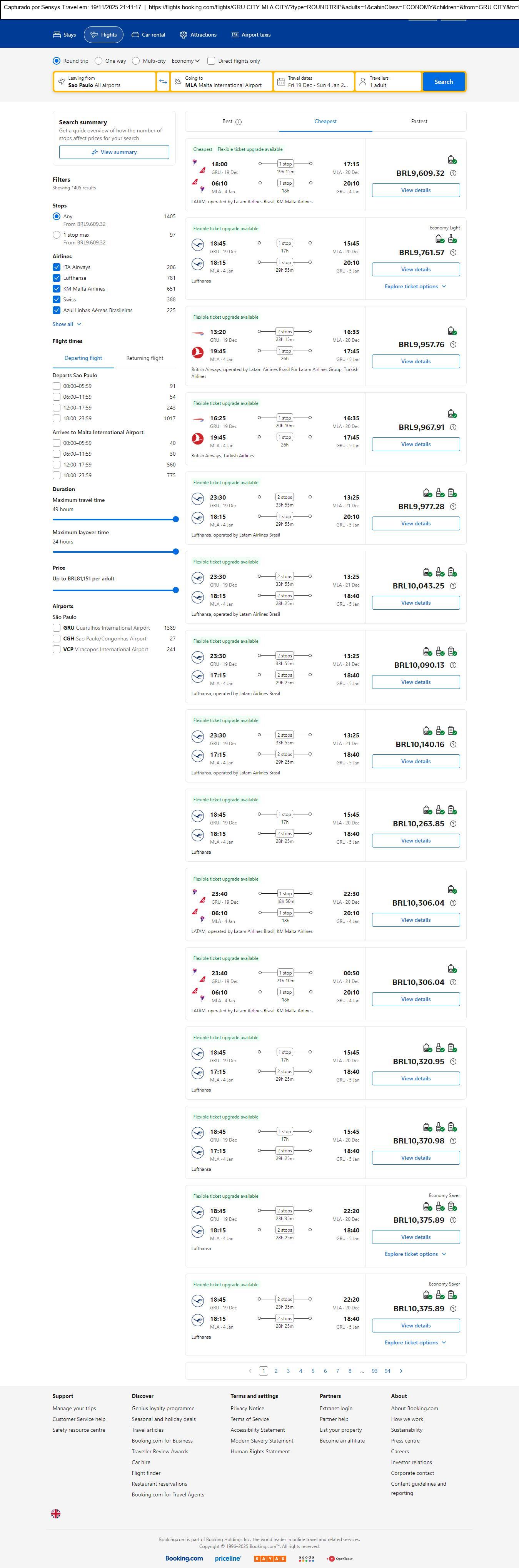Image resolution: width=519 pixels, height=1568 pixels.
Task: Uncheck the Lufthansa airline filter
Action: click(57, 278)
